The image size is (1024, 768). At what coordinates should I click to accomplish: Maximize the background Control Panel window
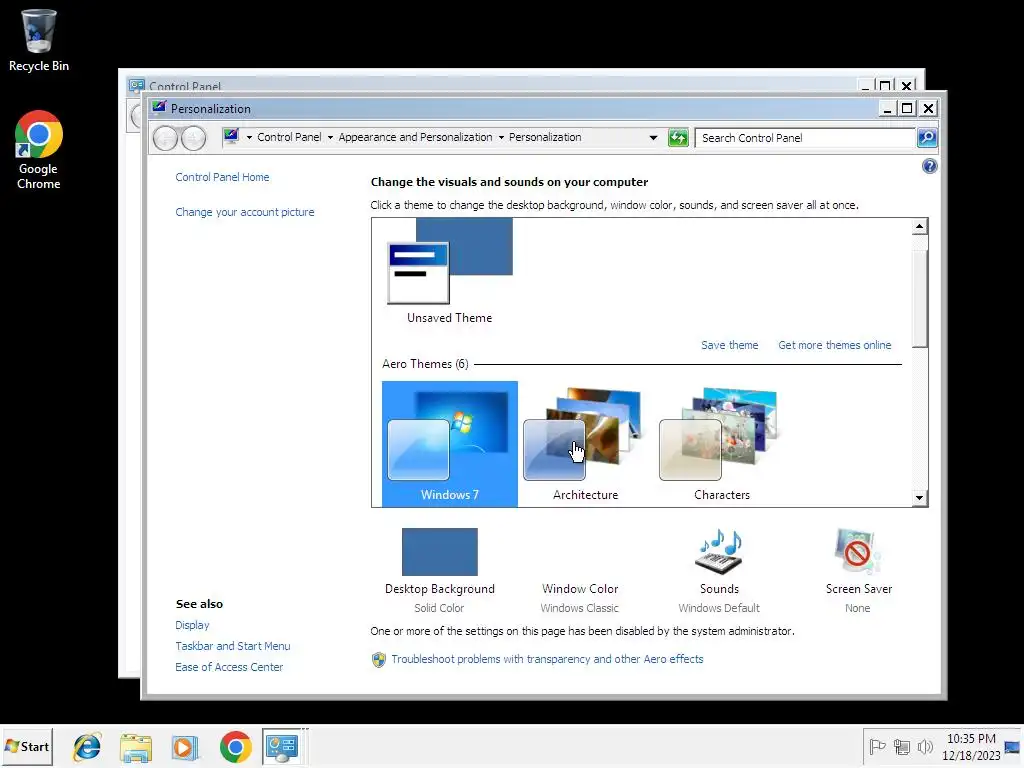(x=885, y=86)
